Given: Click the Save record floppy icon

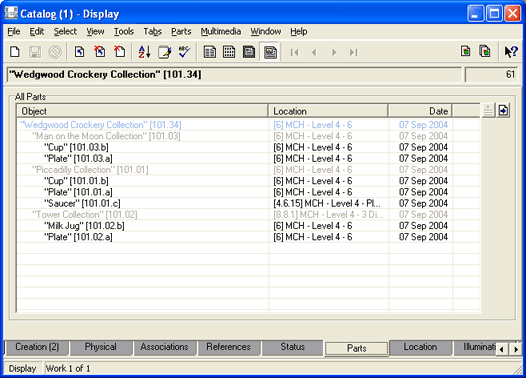Looking at the screenshot, I should coord(35,52).
